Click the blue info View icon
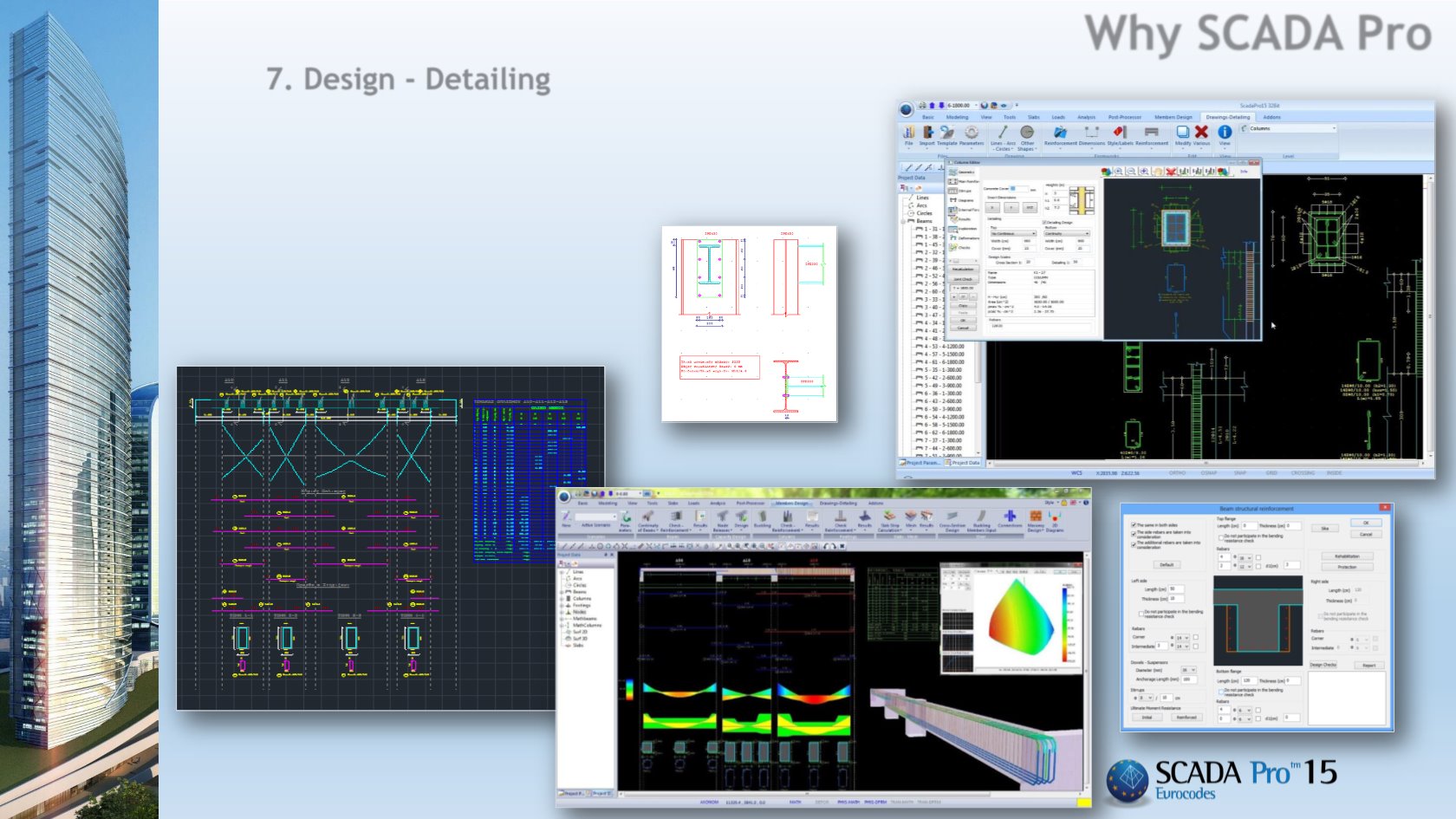Image resolution: width=1456 pixels, height=819 pixels. (x=1225, y=133)
